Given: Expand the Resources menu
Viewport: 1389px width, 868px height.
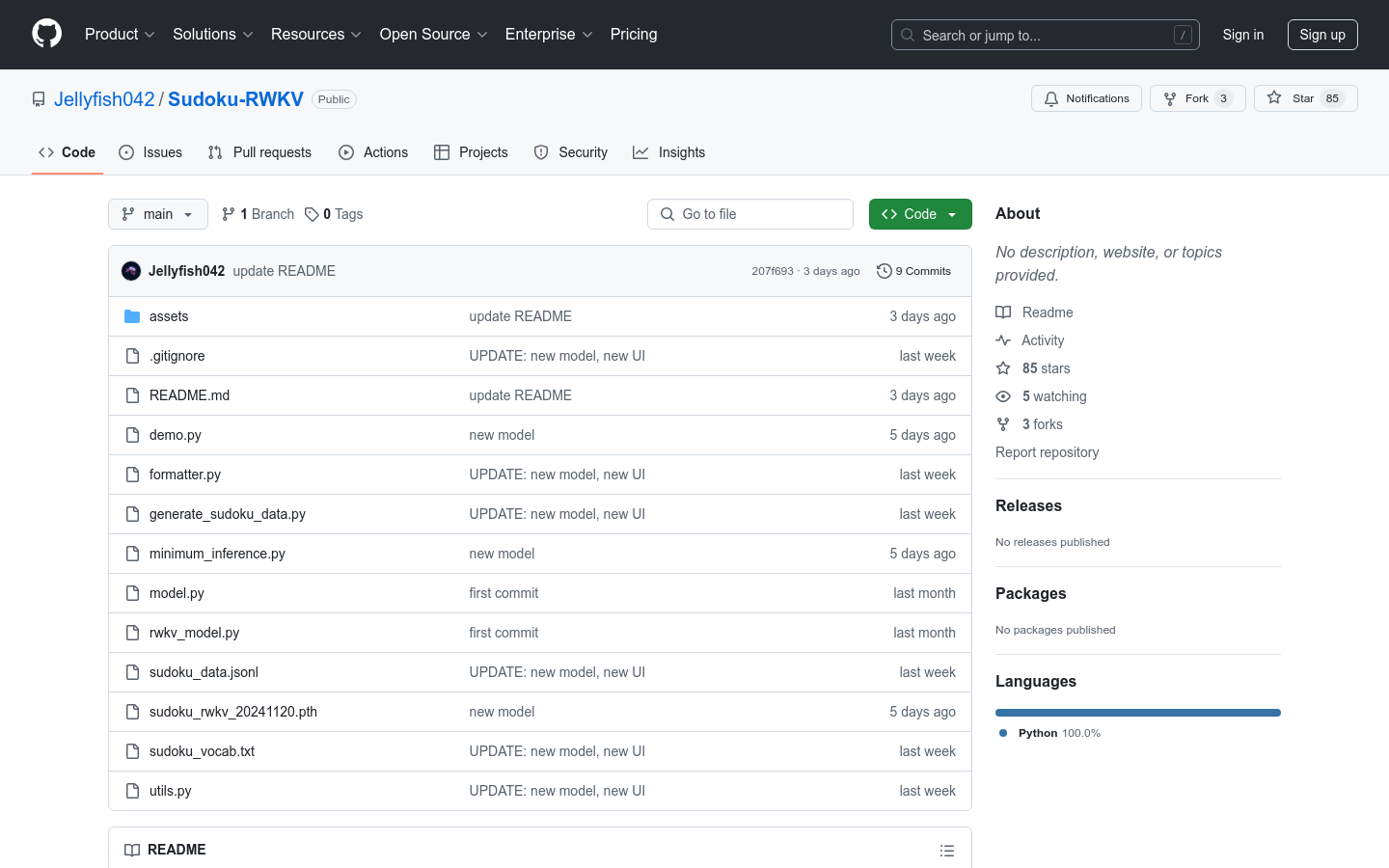Looking at the screenshot, I should point(315,34).
